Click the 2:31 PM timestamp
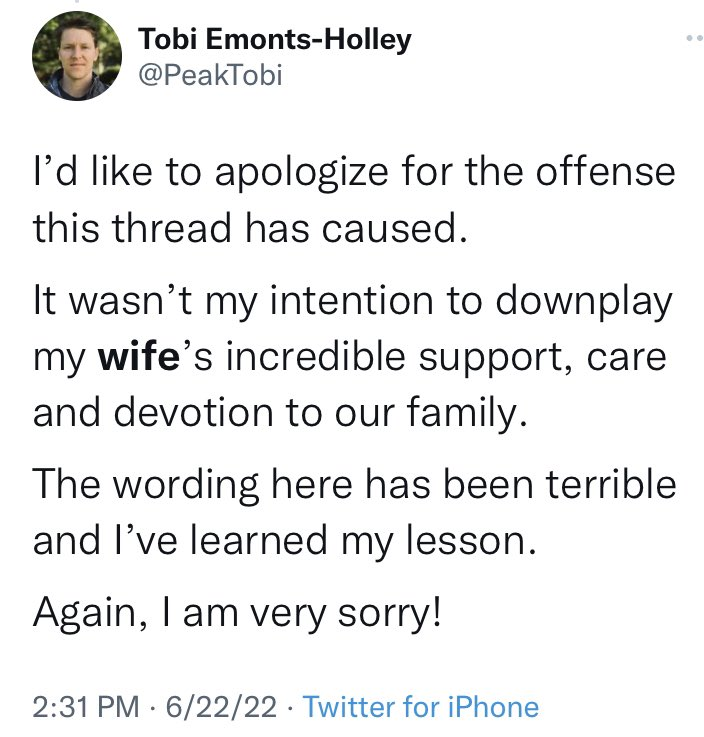The image size is (704, 737). pos(86,706)
